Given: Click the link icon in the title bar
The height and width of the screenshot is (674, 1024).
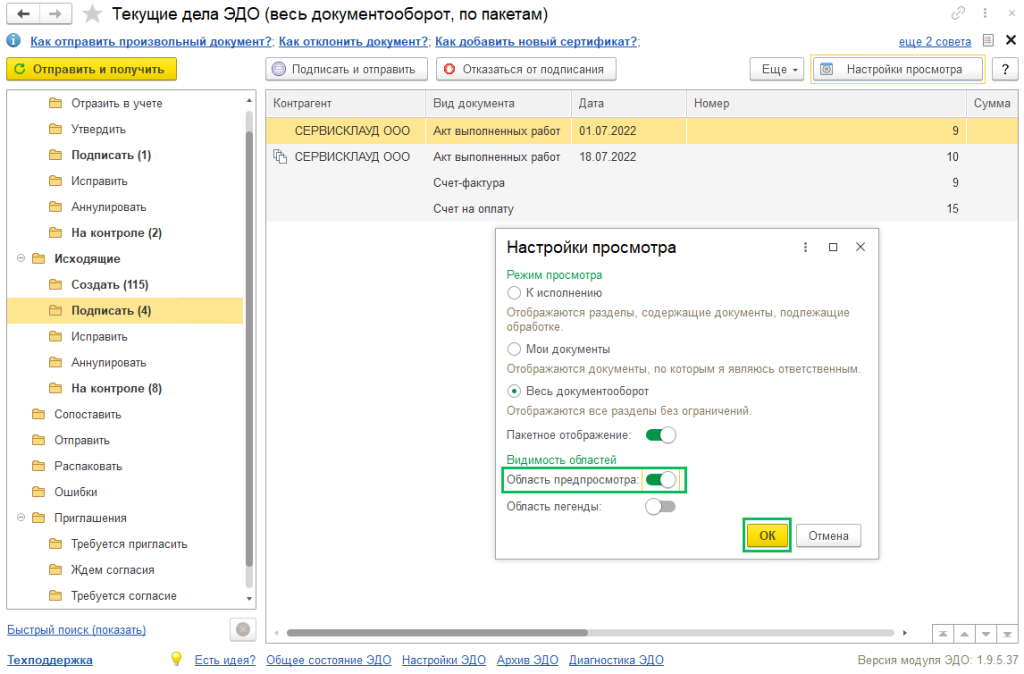Looking at the screenshot, I should point(959,13).
